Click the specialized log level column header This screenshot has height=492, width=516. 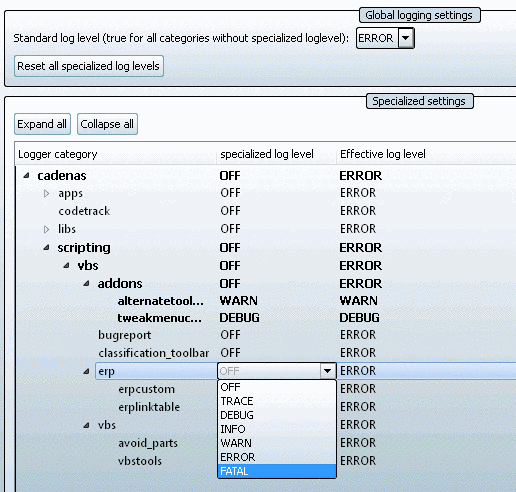coord(276,154)
